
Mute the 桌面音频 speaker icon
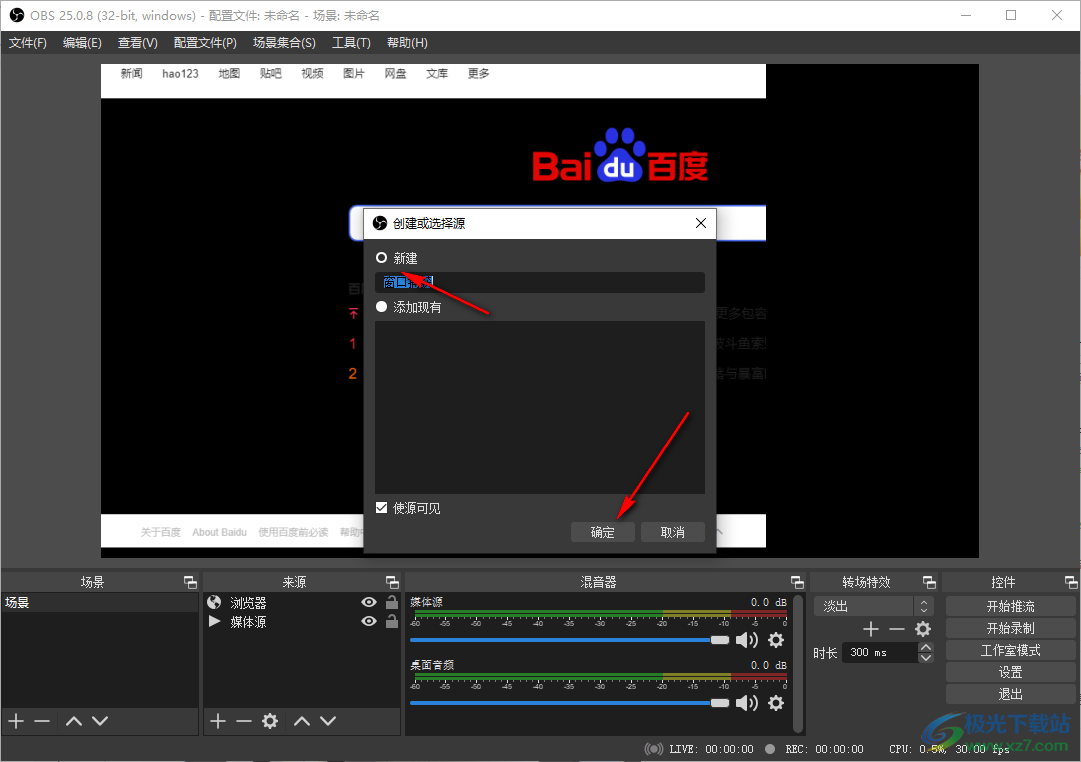(x=747, y=703)
